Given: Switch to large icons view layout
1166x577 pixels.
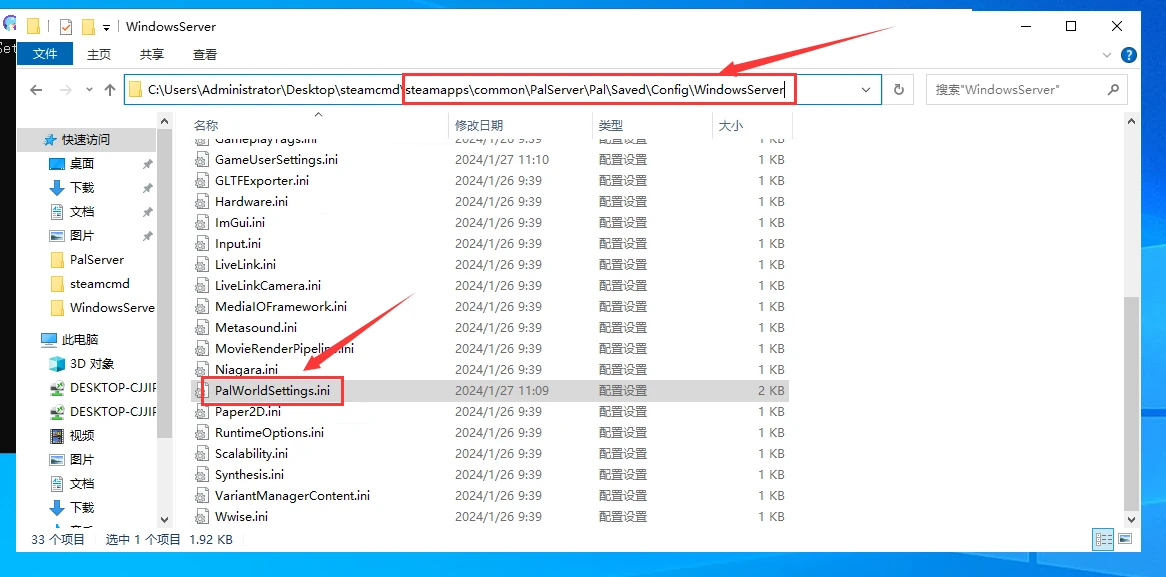Looking at the screenshot, I should point(1125,539).
